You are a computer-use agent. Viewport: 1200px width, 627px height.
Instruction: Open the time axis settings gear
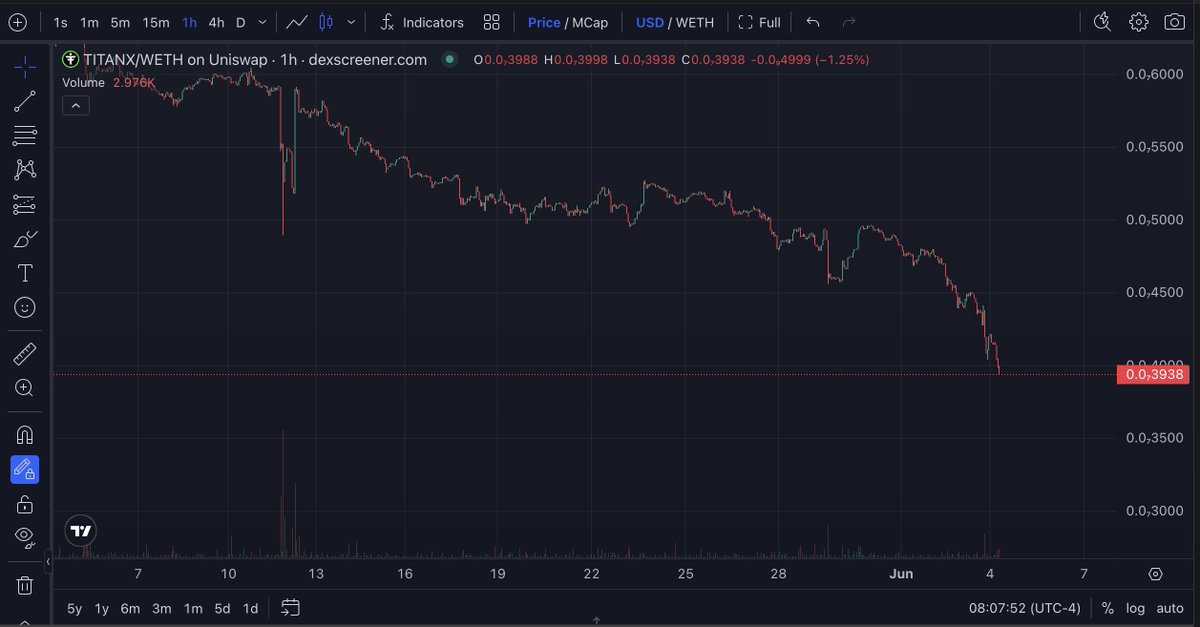1155,574
